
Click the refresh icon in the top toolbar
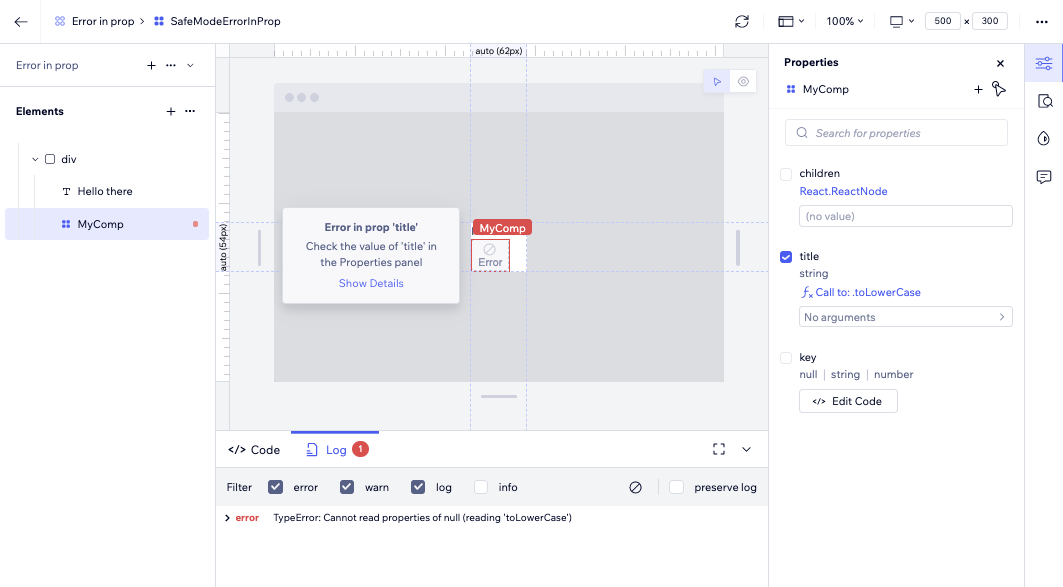pyautogui.click(x=742, y=22)
